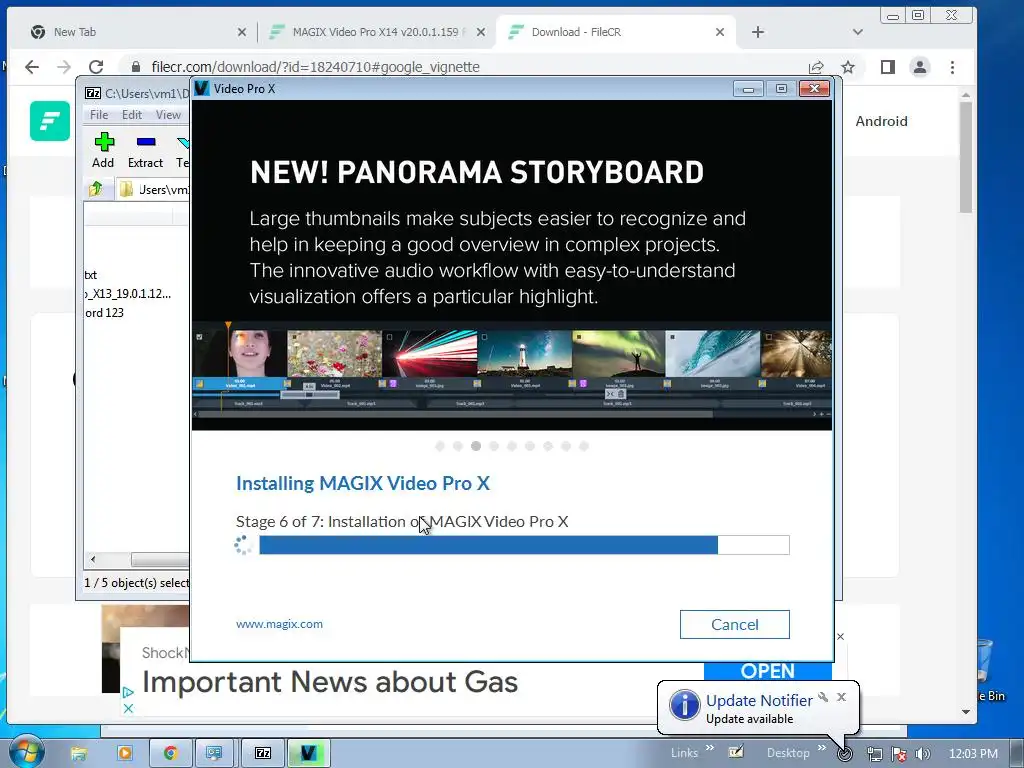Expand the Links toolbar chevron
The image size is (1024, 768).
(x=710, y=748)
